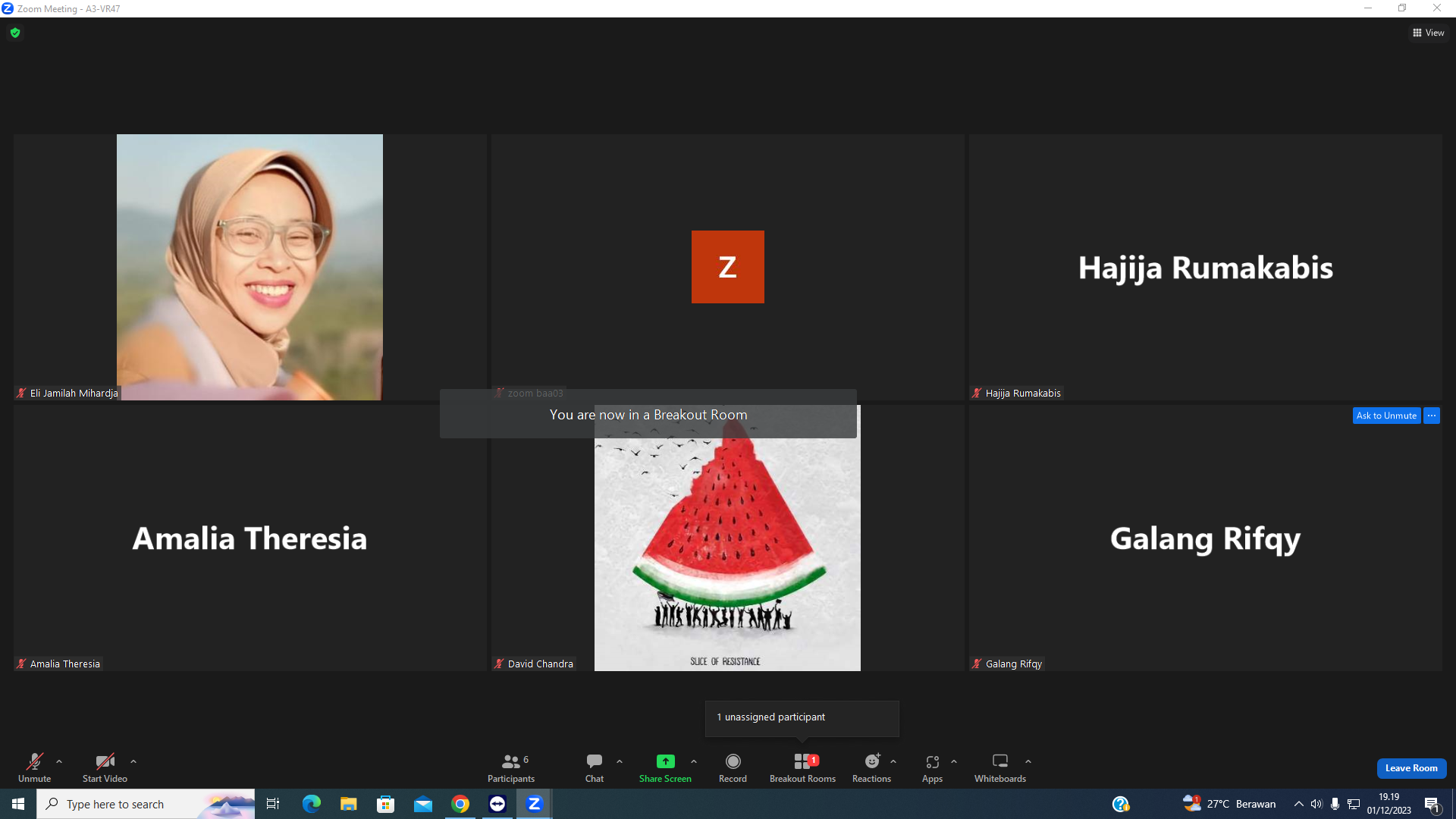Open the Windows Start menu
The height and width of the screenshot is (819, 1456).
tap(18, 804)
